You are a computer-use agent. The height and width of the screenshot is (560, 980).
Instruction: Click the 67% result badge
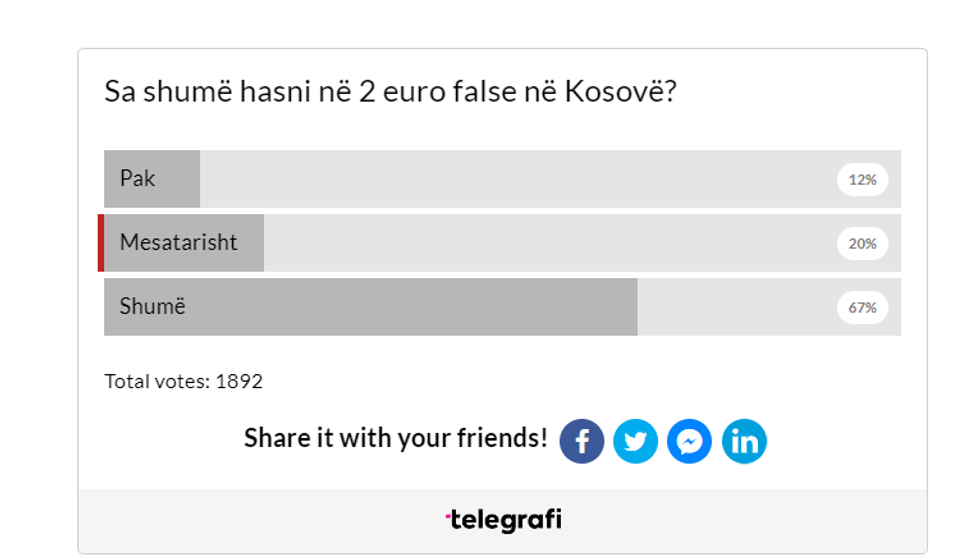coord(862,308)
